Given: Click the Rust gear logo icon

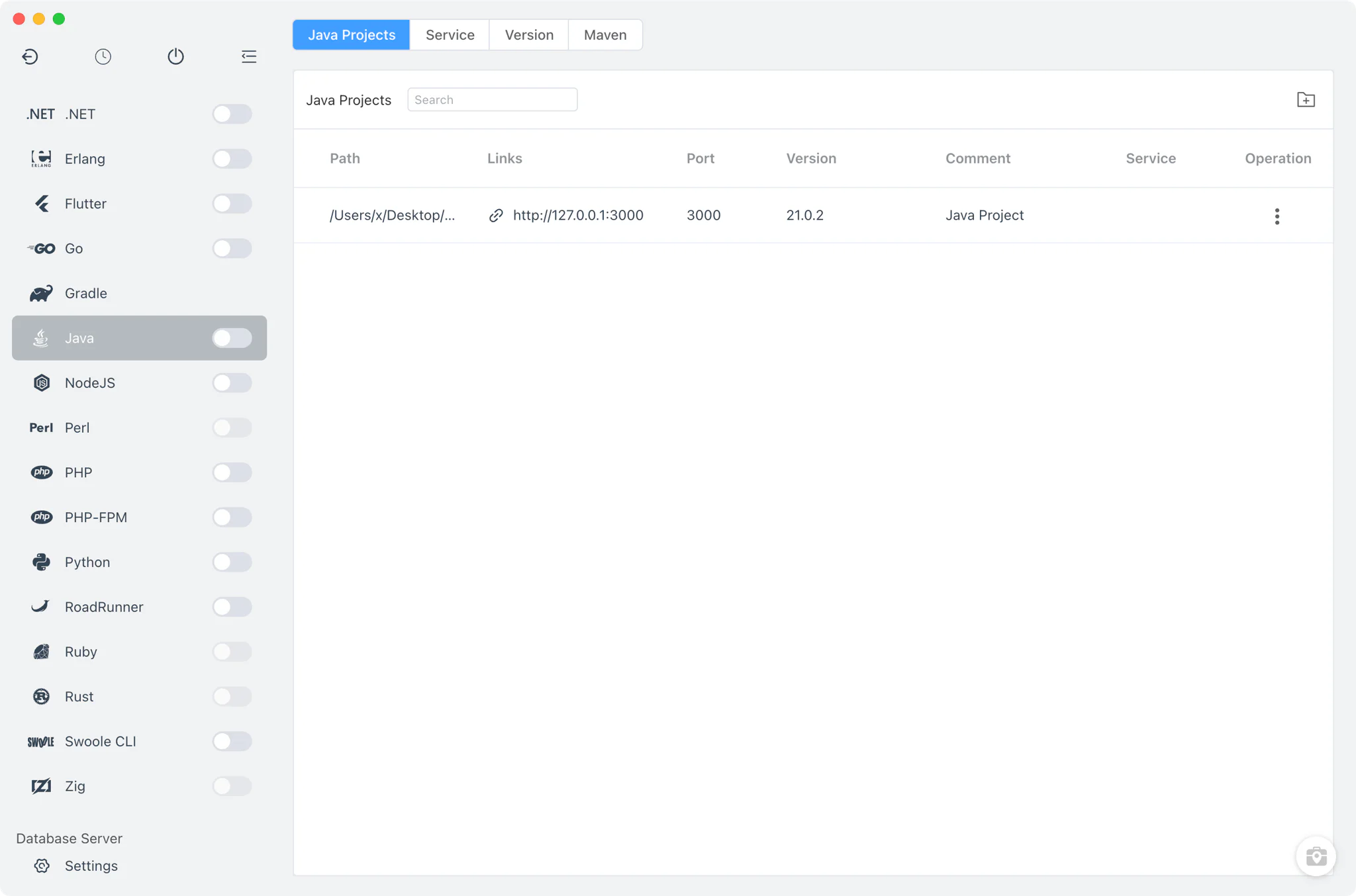Looking at the screenshot, I should pyautogui.click(x=41, y=697).
